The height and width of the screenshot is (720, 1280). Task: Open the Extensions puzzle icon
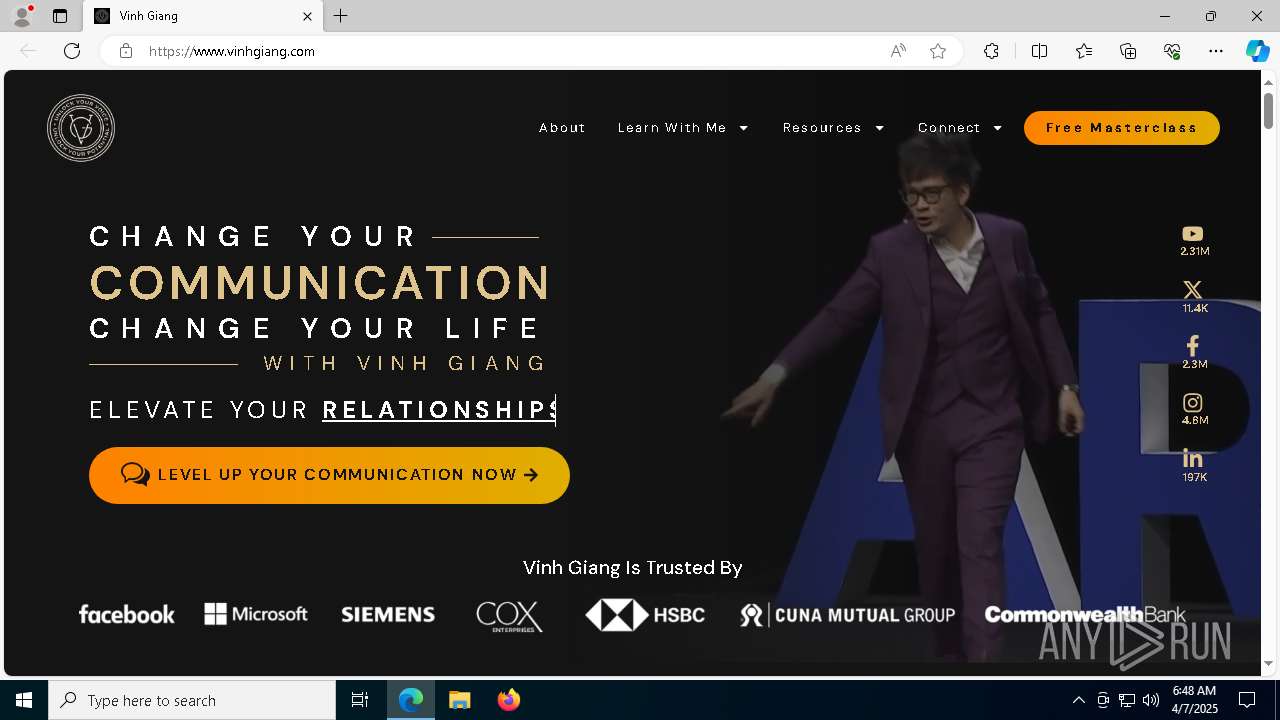click(x=991, y=51)
